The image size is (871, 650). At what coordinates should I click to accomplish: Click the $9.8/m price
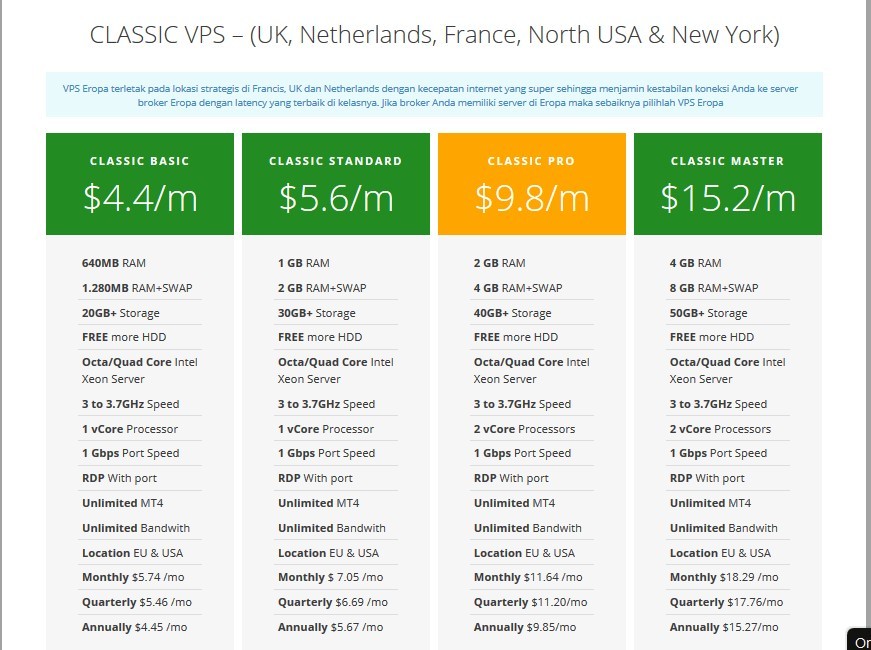[x=531, y=198]
